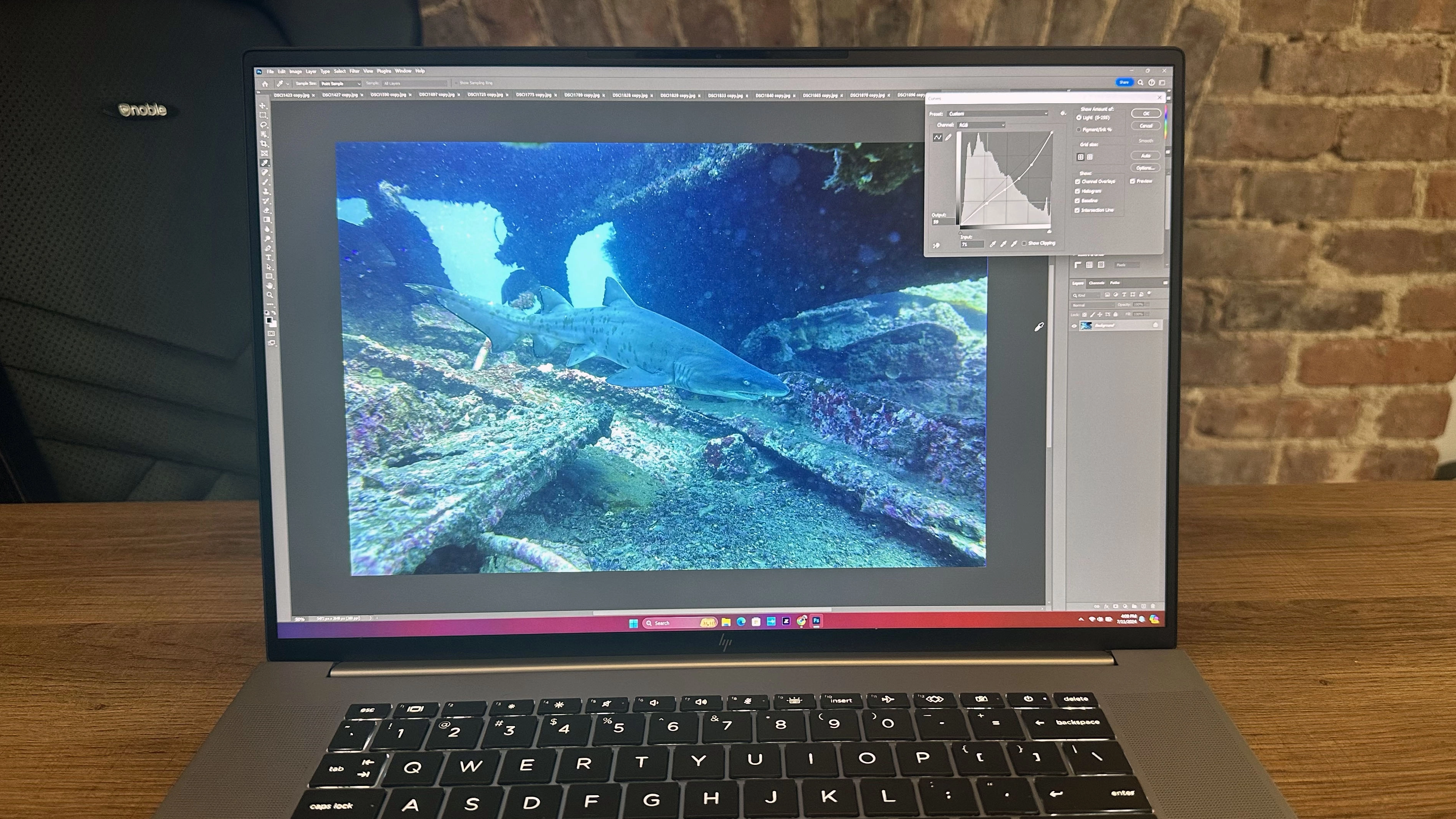Open the Channel RGB dropdown
1456x819 pixels.
[x=981, y=125]
